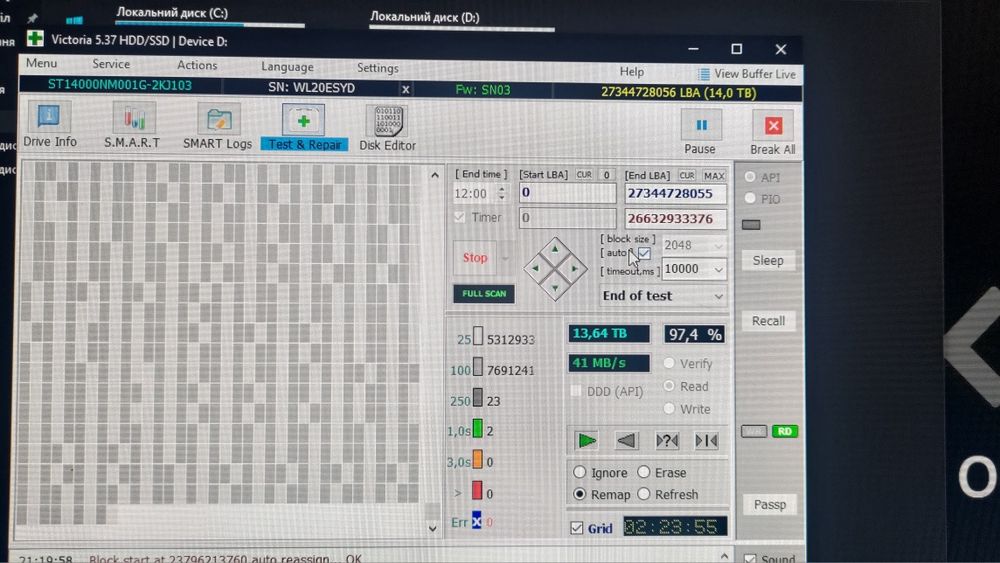The image size is (1000, 563).
Task: Select the Read radio option
Action: (x=669, y=386)
